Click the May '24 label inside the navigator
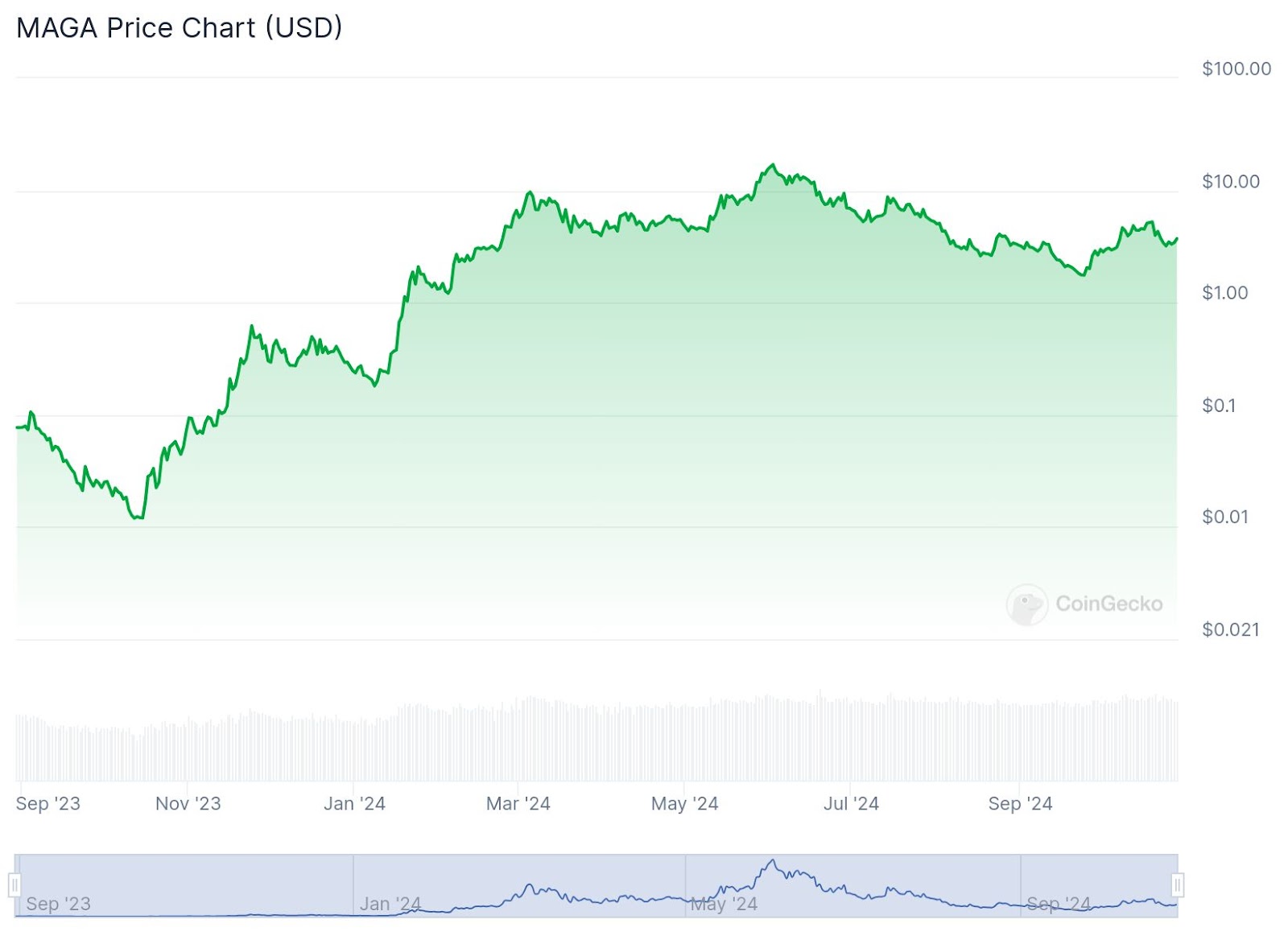1288x940 pixels. (724, 904)
